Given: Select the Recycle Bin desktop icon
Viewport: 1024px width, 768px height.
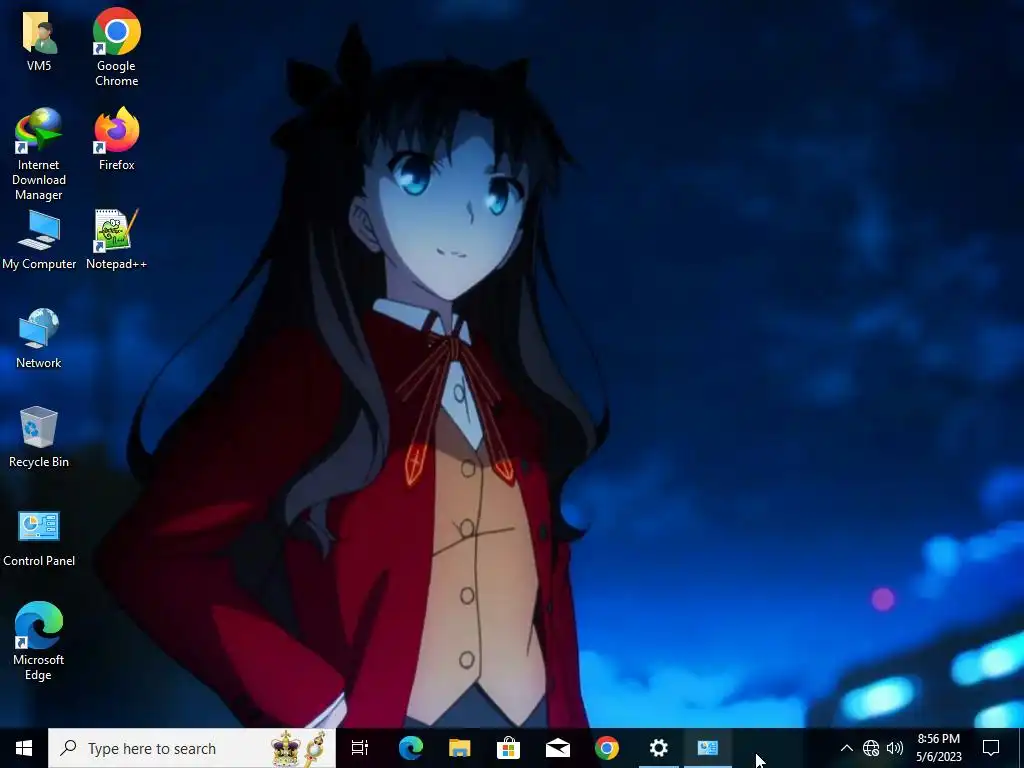Looking at the screenshot, I should (39, 438).
